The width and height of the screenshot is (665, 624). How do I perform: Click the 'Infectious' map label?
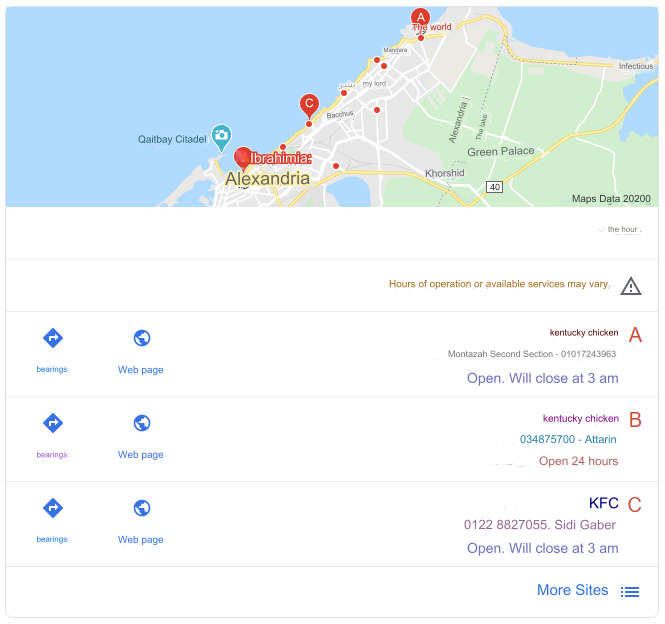636,66
